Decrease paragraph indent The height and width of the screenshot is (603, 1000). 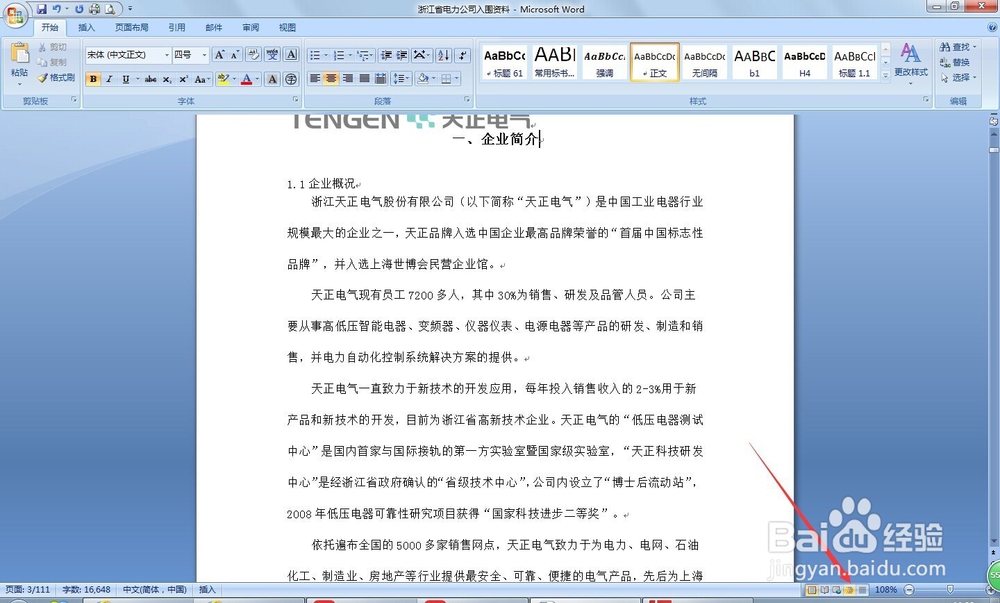point(386,55)
